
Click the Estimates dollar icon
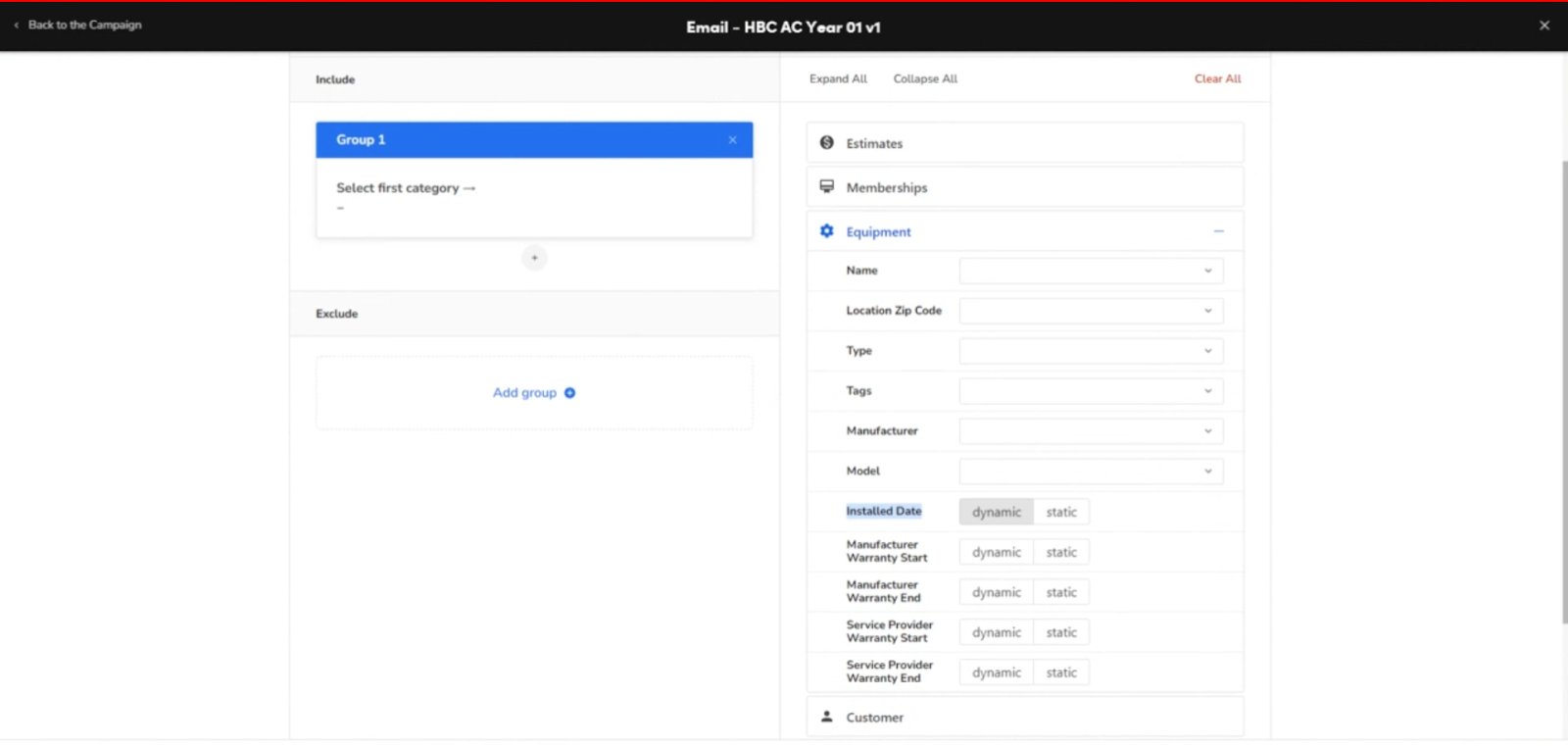coord(826,143)
